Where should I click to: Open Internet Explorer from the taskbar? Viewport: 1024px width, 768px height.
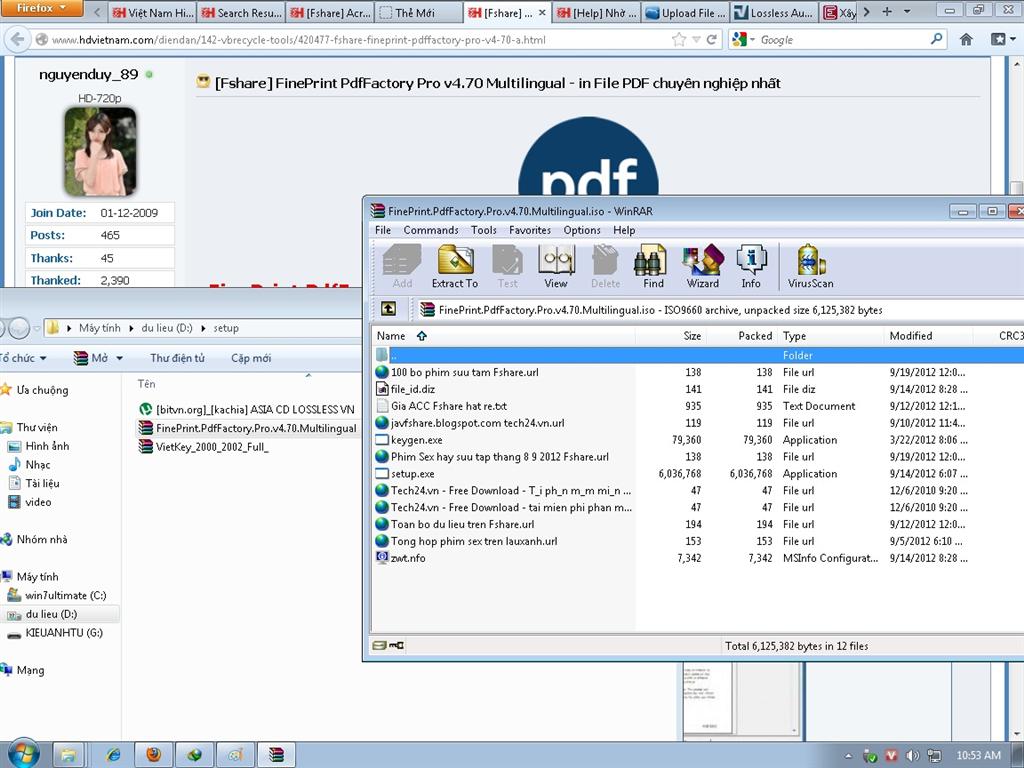(x=113, y=755)
